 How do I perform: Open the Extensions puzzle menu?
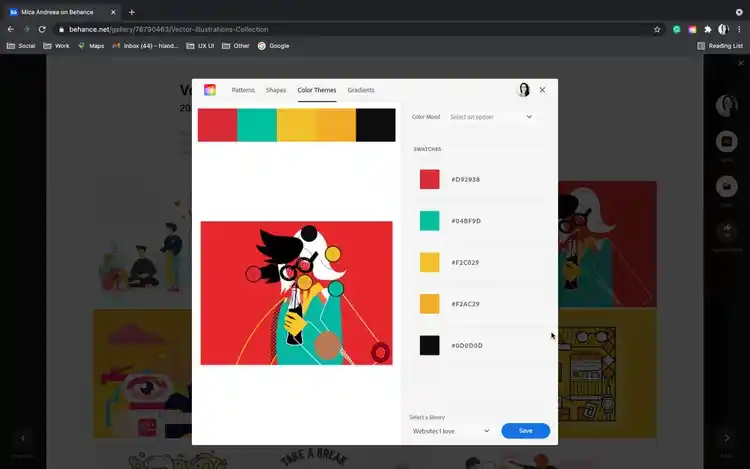coord(708,29)
